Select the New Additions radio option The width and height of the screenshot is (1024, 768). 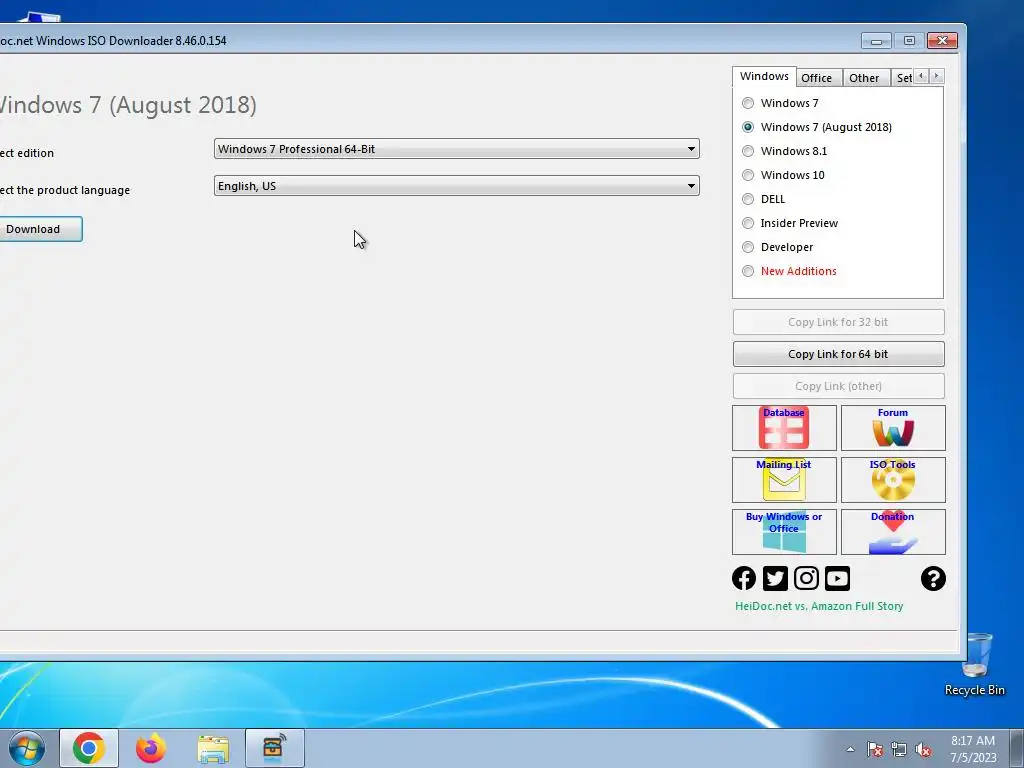(790, 271)
